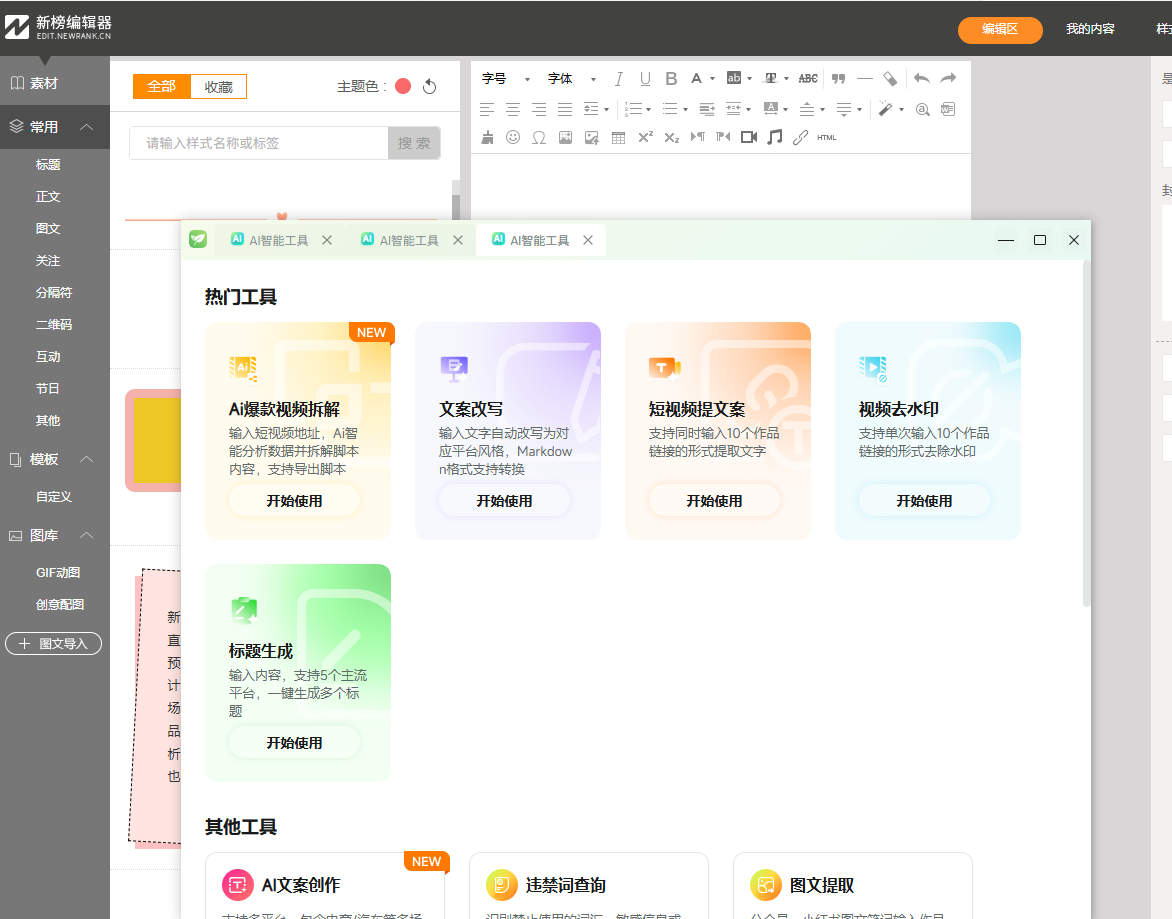The image size is (1172, 919).
Task: Reset theme color with refresh icon
Action: (430, 87)
